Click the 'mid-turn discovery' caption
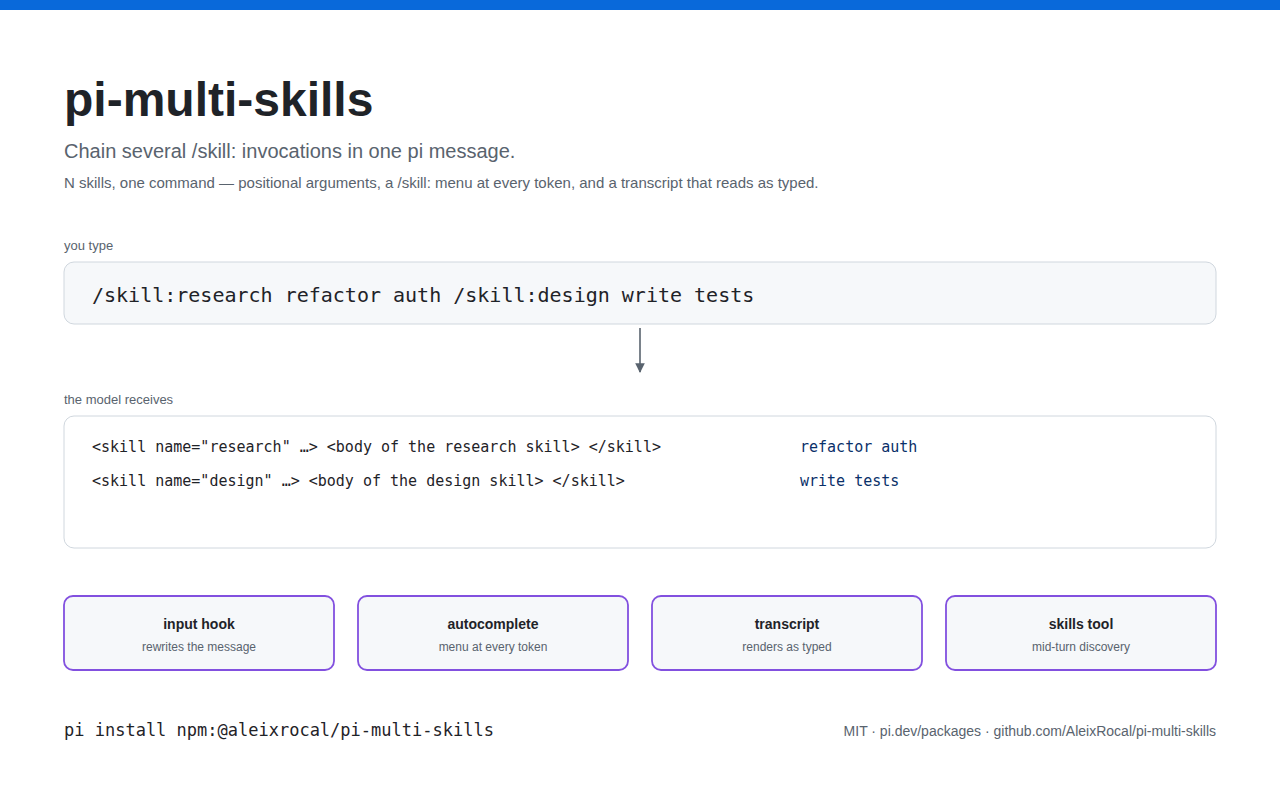Screen dimensions: 1280x800 tap(1081, 647)
